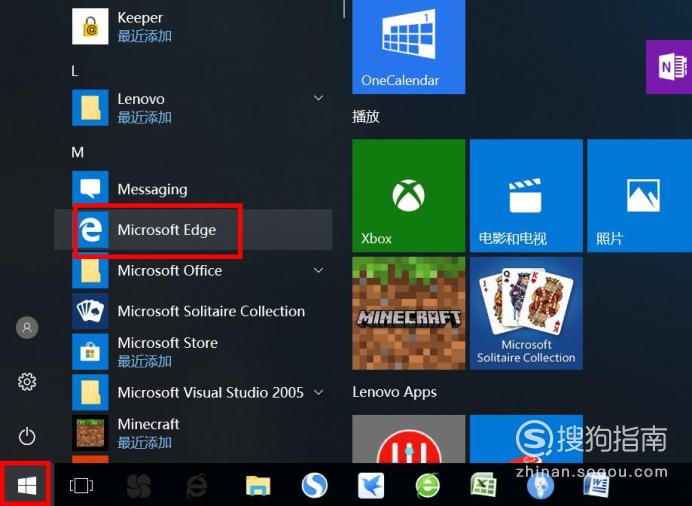Screen dimensions: 692x506
Task: Click the Windows Start button
Action: (x=26, y=486)
